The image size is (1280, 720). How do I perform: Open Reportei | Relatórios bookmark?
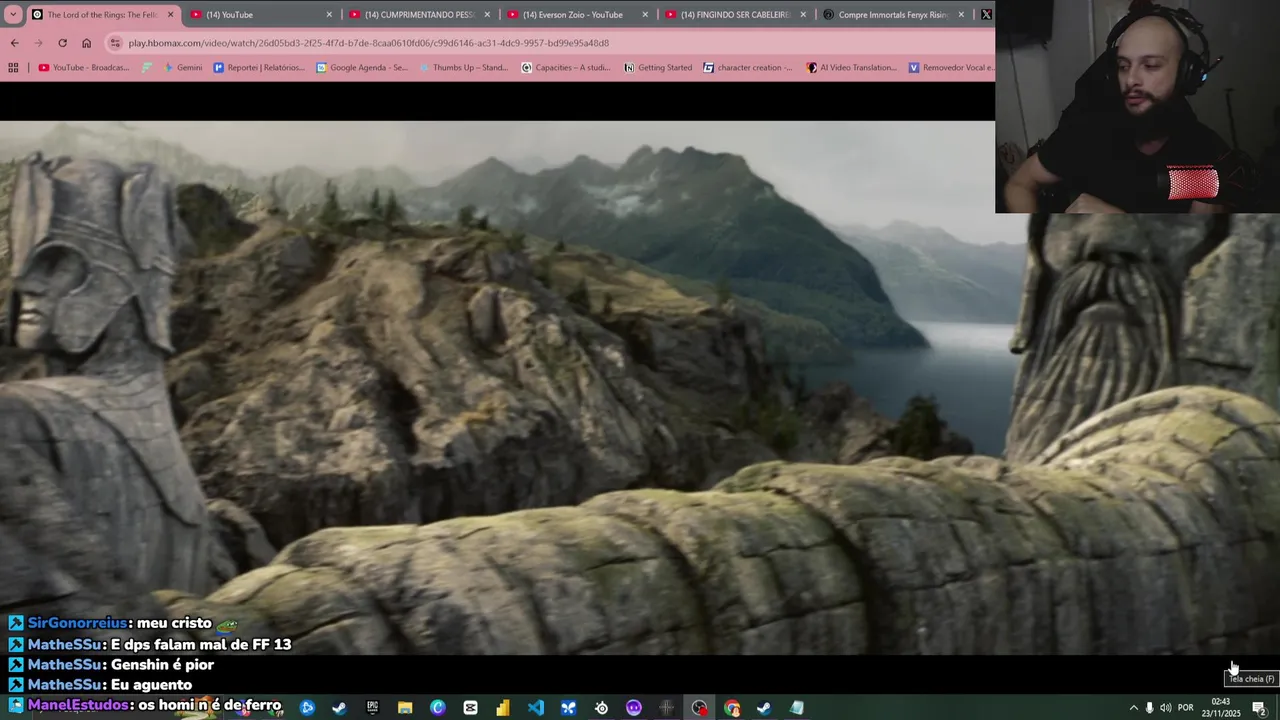[x=258, y=68]
